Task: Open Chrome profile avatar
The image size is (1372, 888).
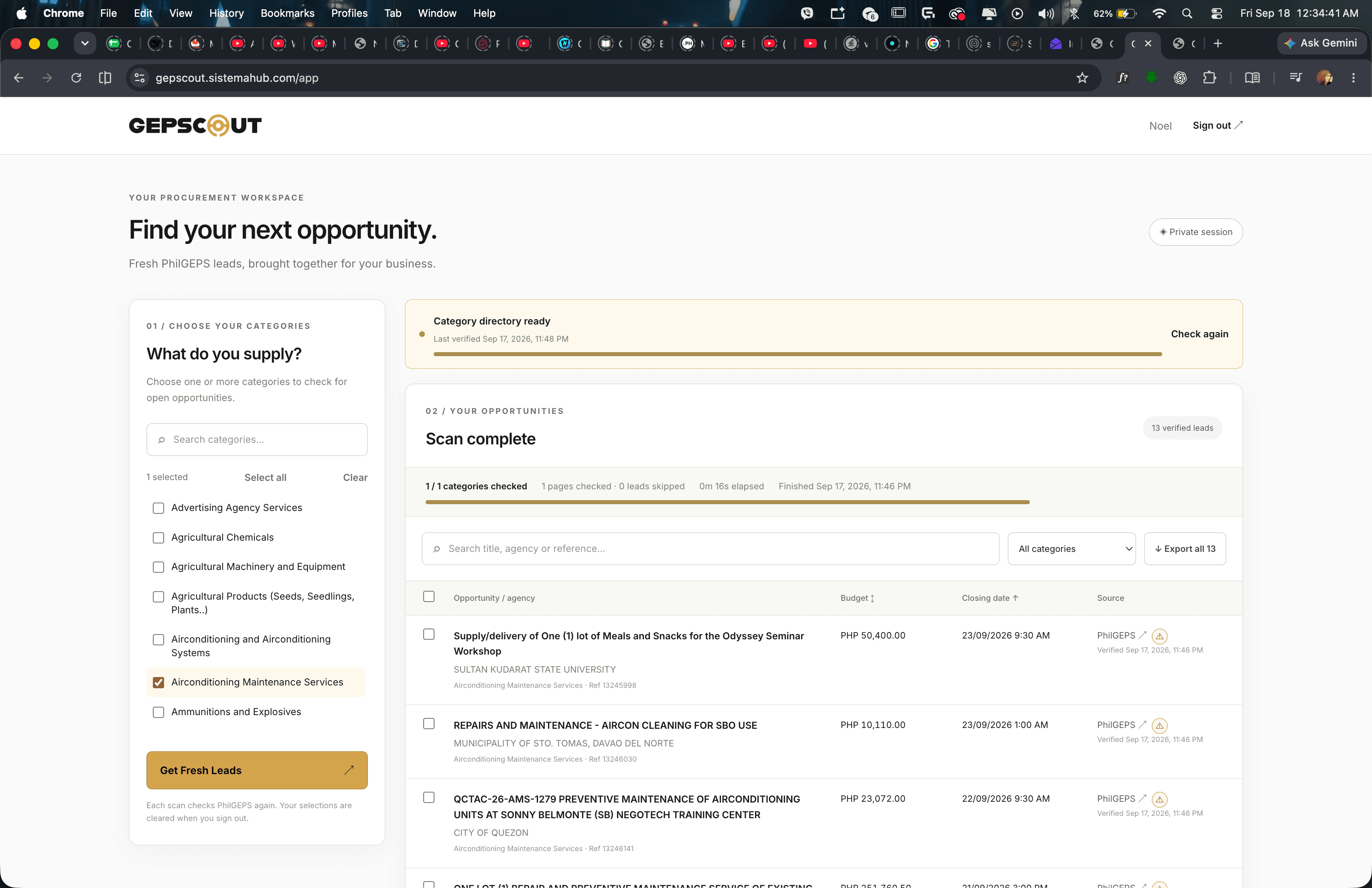Action: pyautogui.click(x=1324, y=78)
